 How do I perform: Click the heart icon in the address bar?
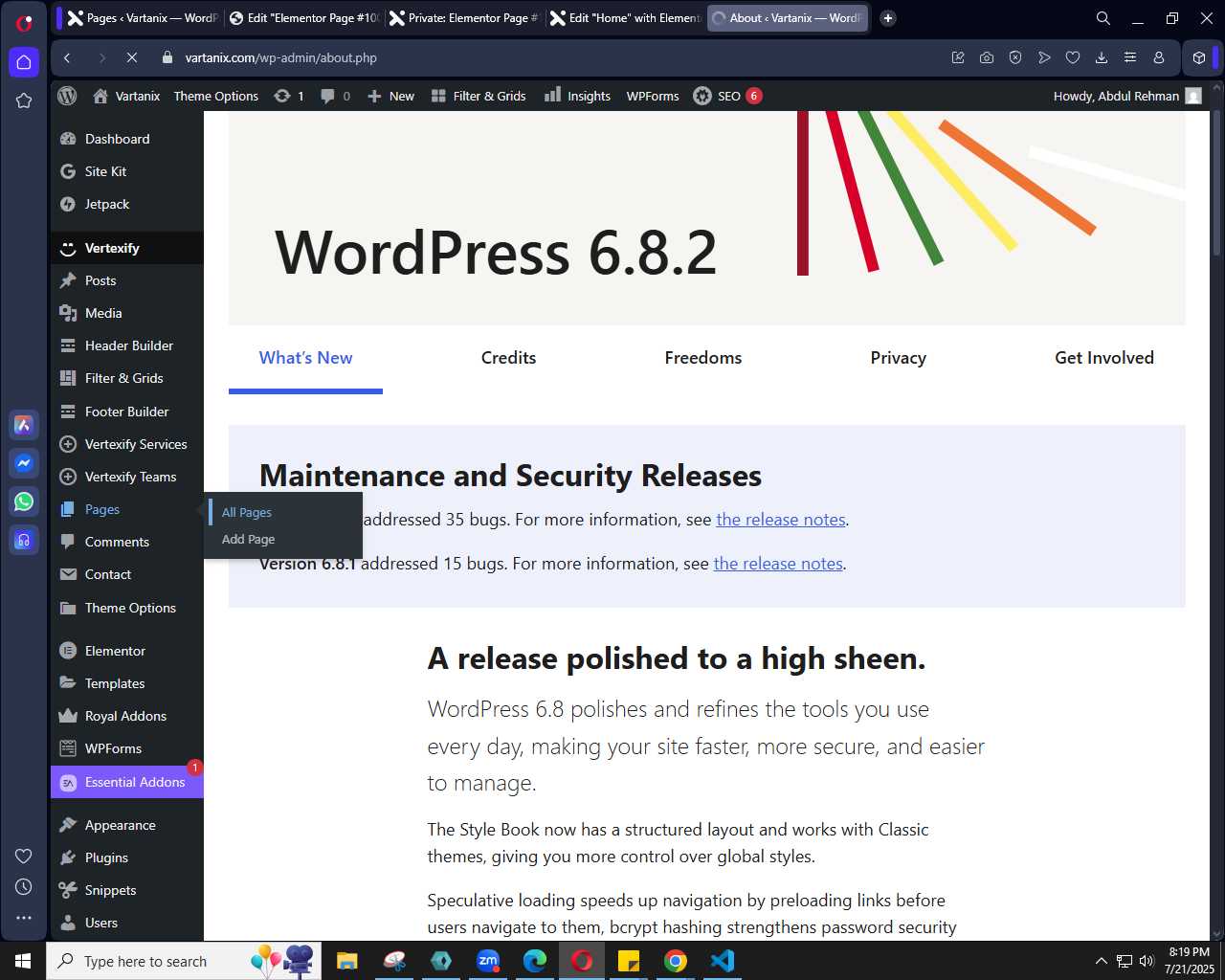(1073, 57)
